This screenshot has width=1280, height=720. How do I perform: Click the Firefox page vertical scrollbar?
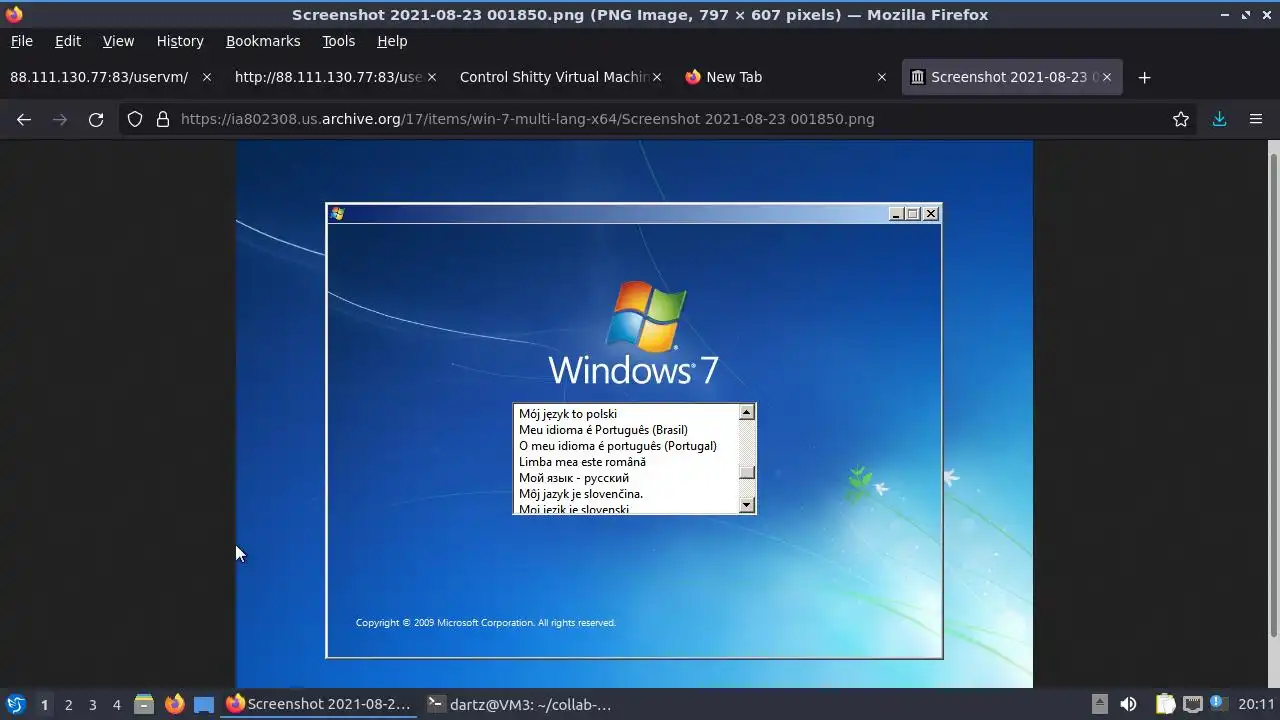pyautogui.click(x=1273, y=395)
